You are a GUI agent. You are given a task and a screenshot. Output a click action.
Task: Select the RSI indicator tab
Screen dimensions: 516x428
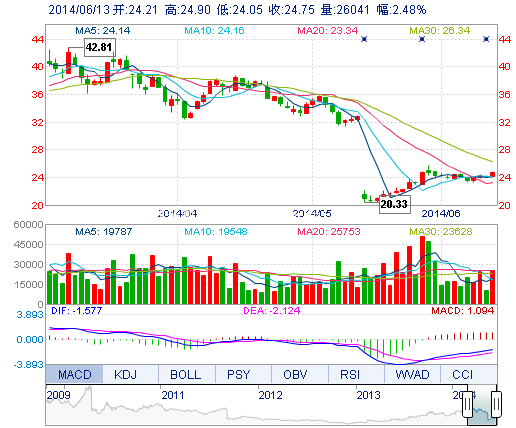point(350,374)
